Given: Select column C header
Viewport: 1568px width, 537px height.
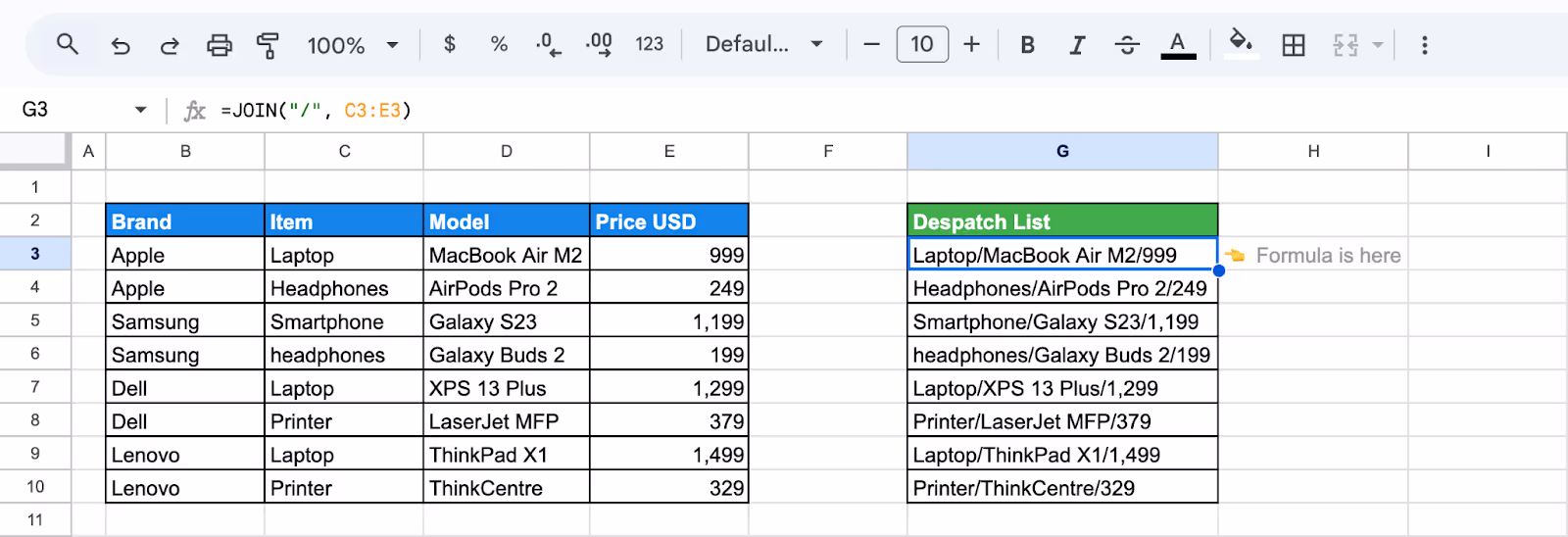Looking at the screenshot, I should [344, 151].
